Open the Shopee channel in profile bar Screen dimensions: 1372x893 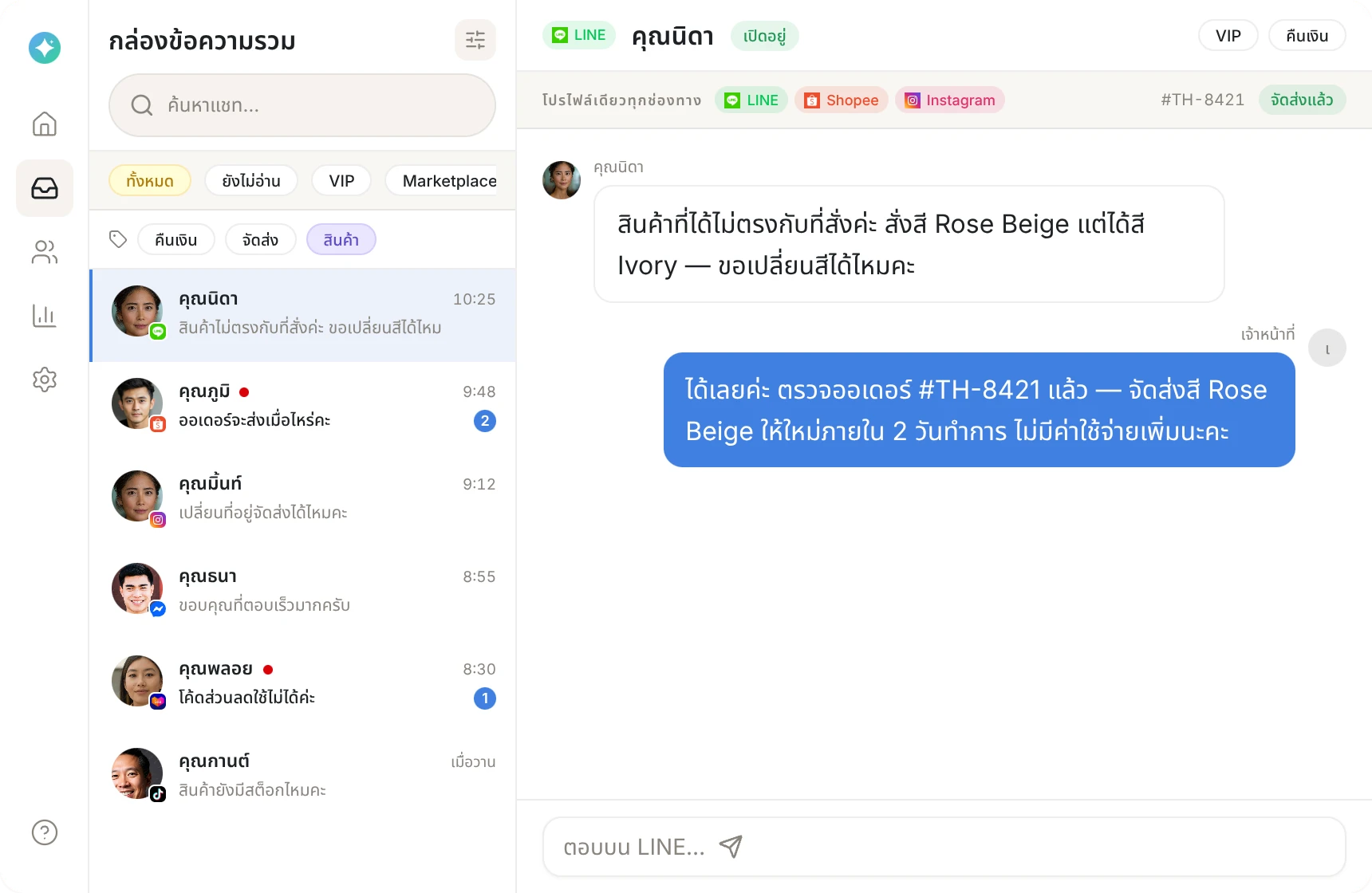[x=842, y=100]
